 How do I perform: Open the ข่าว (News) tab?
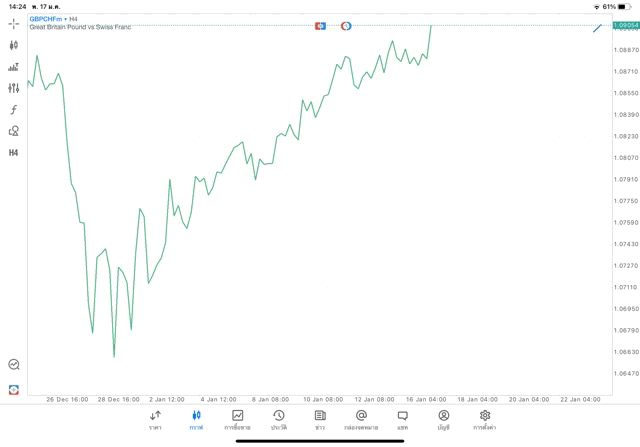pyautogui.click(x=320, y=419)
